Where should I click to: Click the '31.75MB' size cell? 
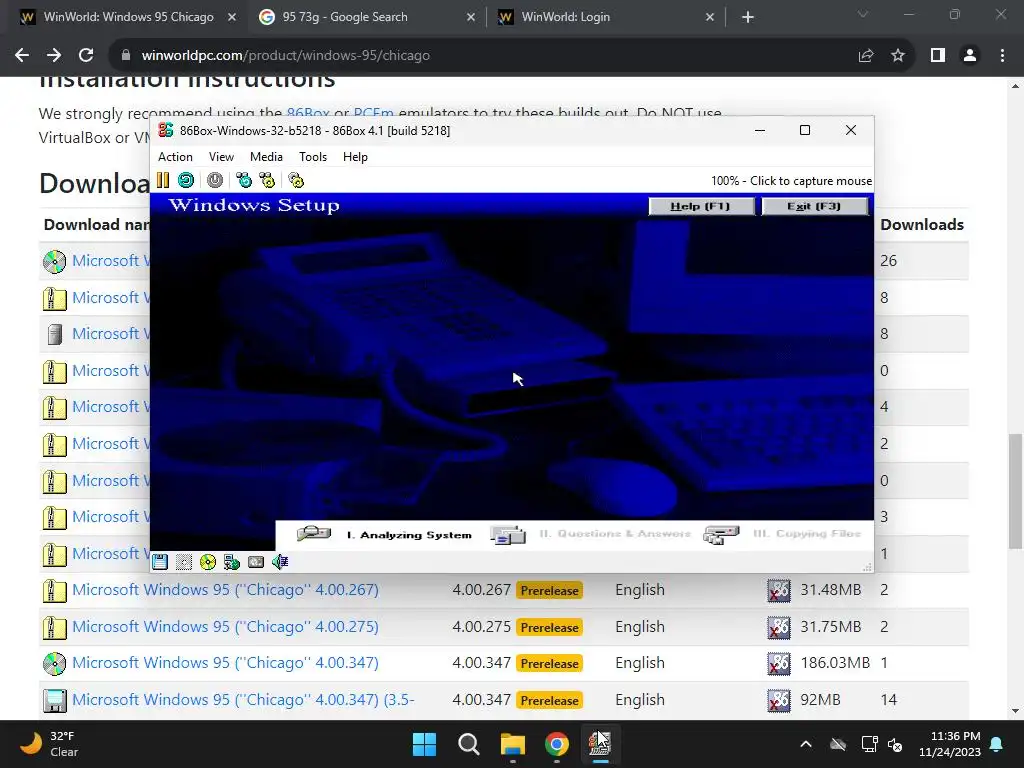coord(831,626)
